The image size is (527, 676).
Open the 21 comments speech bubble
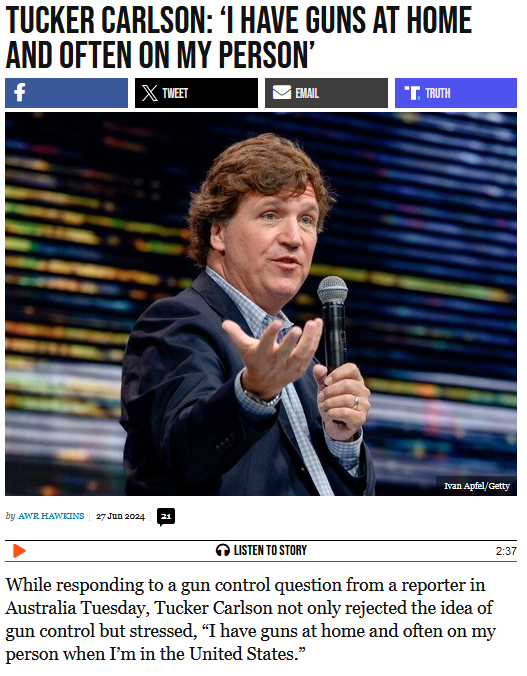pyautogui.click(x=166, y=517)
